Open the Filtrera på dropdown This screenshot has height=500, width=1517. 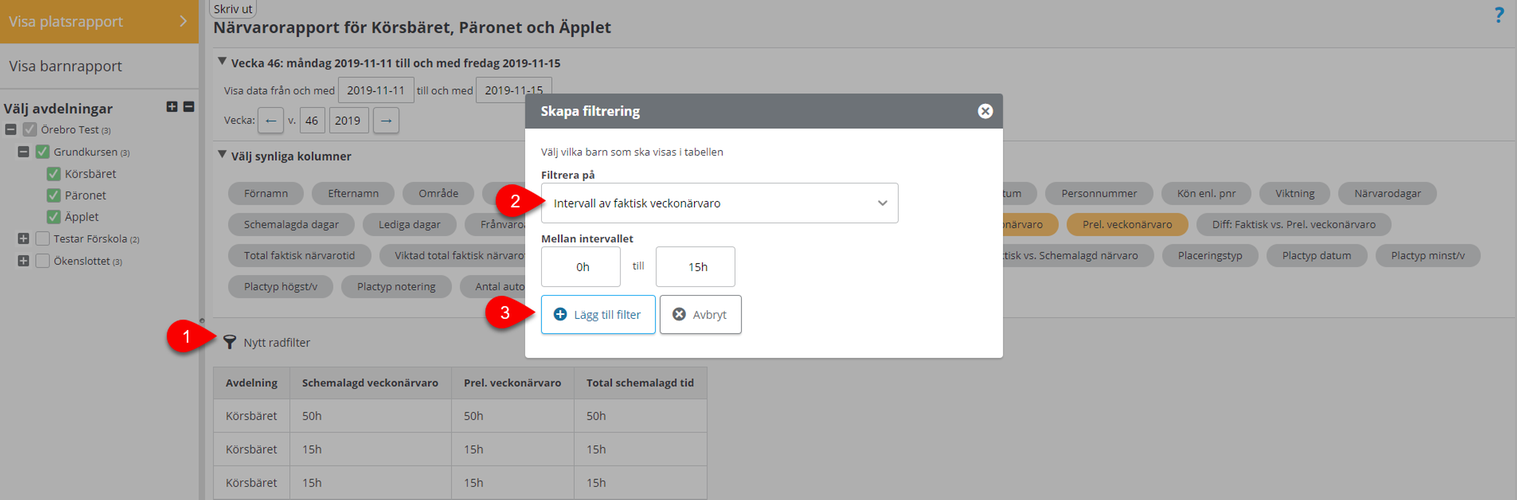tap(720, 203)
